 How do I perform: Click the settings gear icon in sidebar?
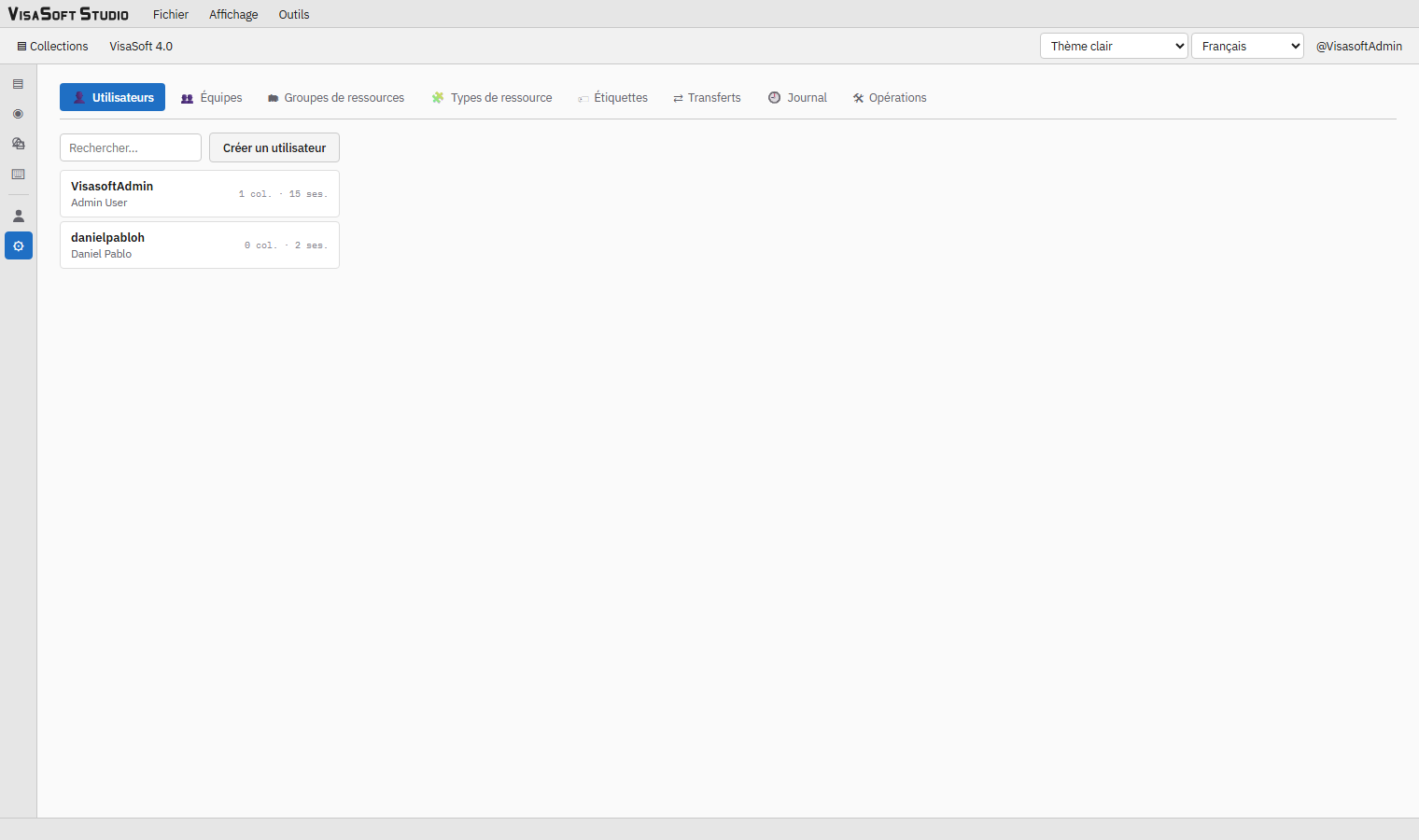[x=18, y=245]
